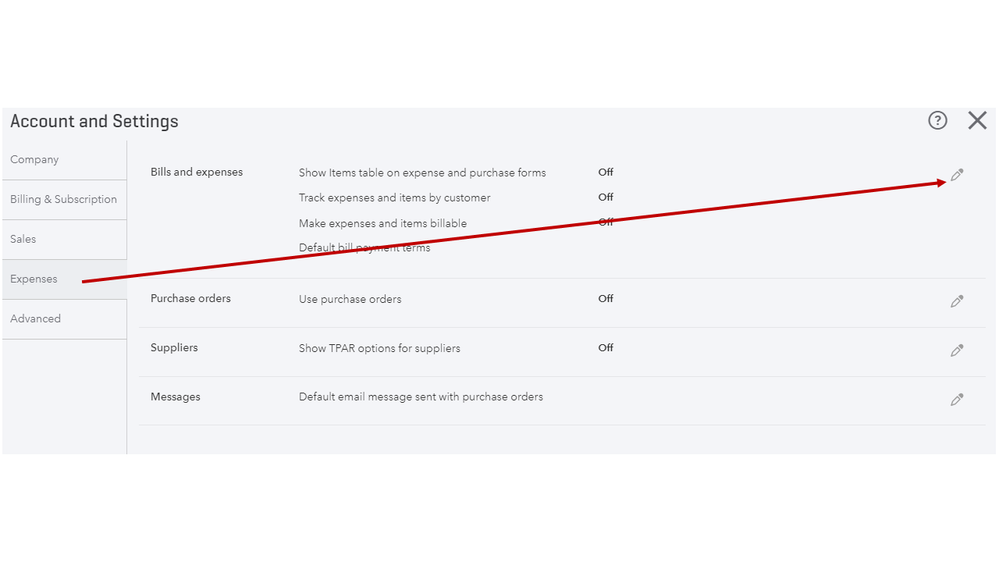The width and height of the screenshot is (999, 562).
Task: Select the Expenses tab
Action: (34, 279)
